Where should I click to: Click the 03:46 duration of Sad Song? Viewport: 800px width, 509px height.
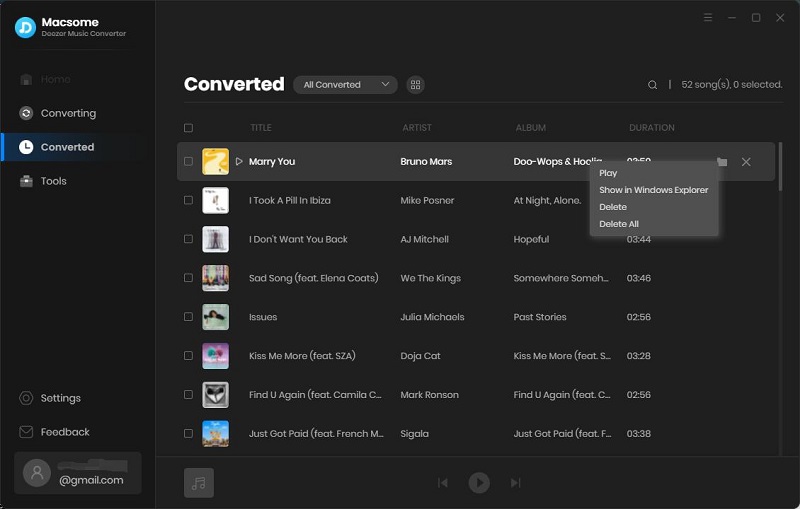coord(638,278)
